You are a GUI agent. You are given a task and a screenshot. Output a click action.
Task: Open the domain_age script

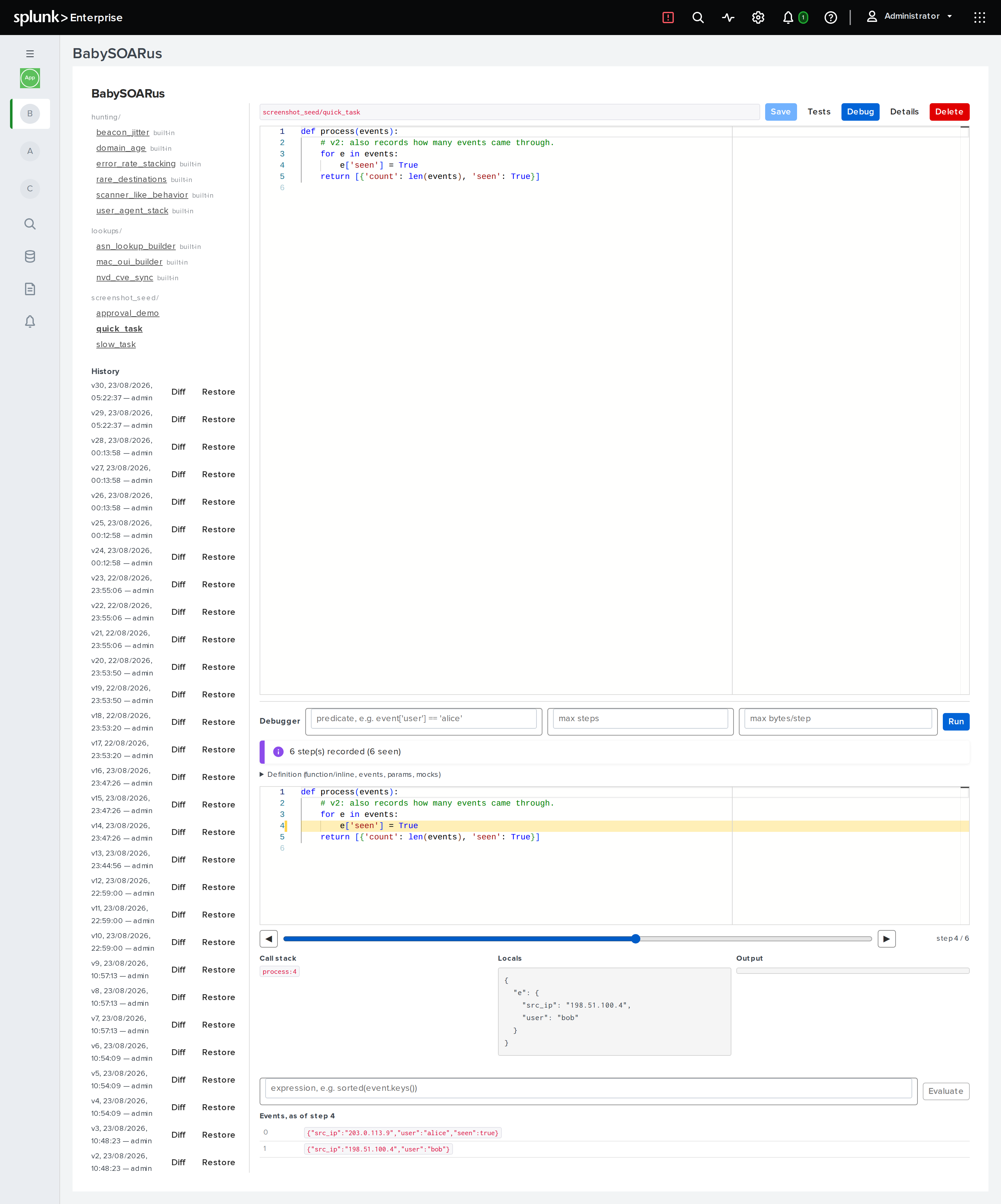click(121, 148)
